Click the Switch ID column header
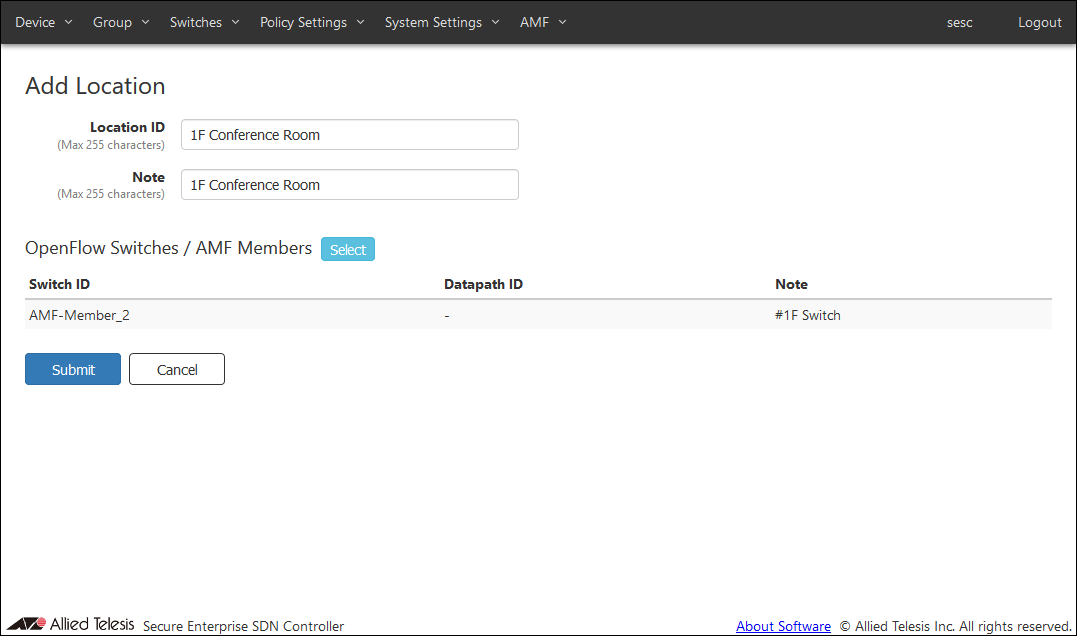Screen dimensions: 1077x636 point(59,284)
